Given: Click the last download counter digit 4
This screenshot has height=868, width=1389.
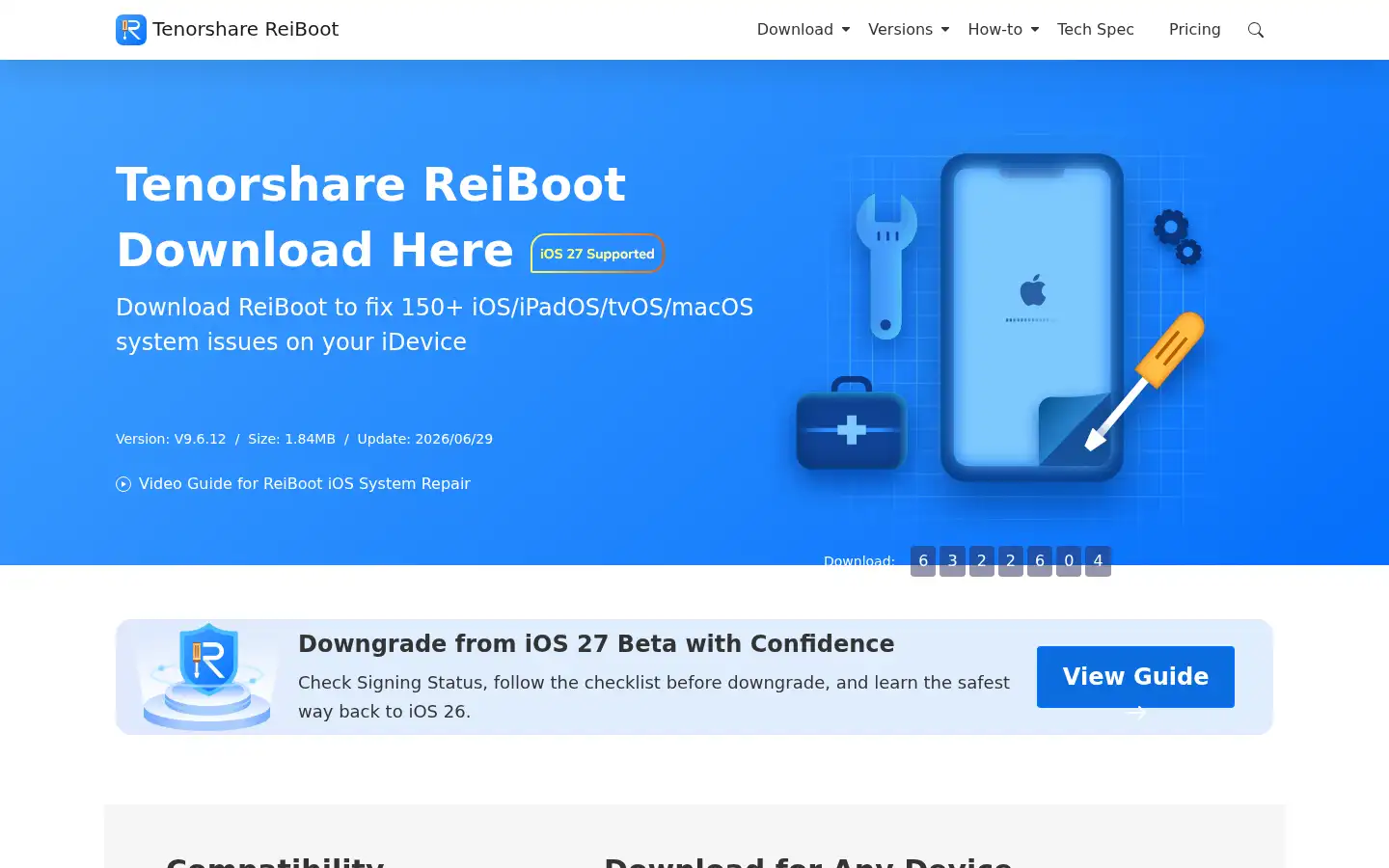Looking at the screenshot, I should tap(1098, 560).
